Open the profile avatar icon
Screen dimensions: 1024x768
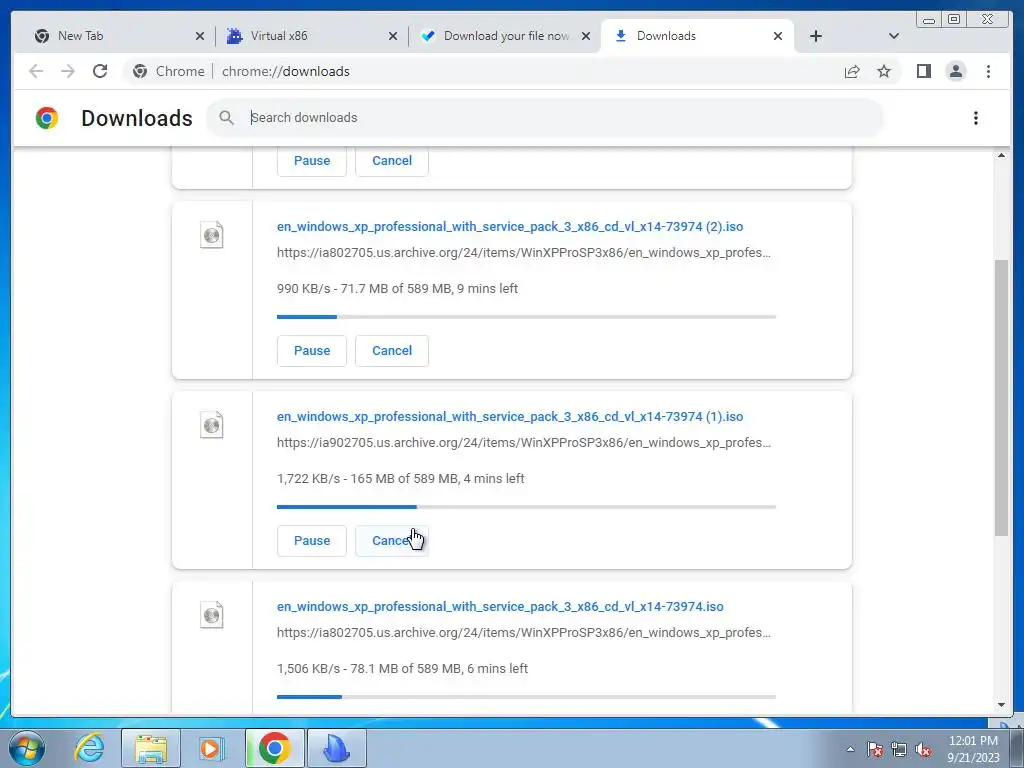tap(955, 71)
